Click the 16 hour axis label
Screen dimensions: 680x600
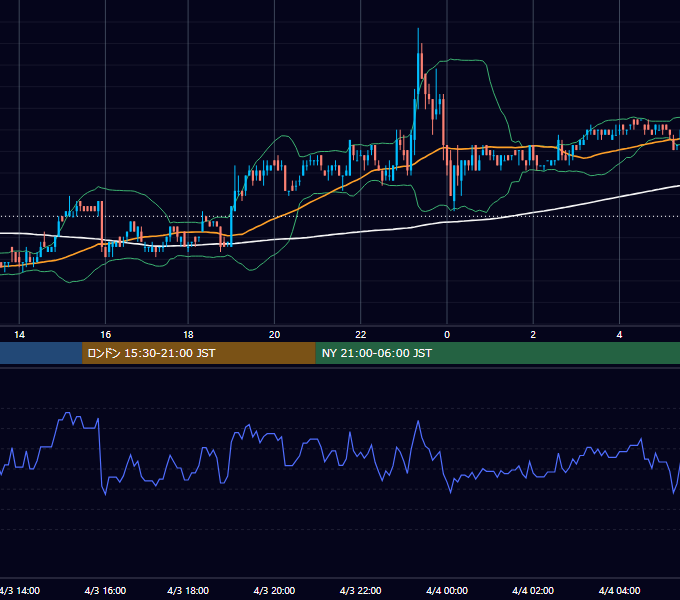point(105,335)
